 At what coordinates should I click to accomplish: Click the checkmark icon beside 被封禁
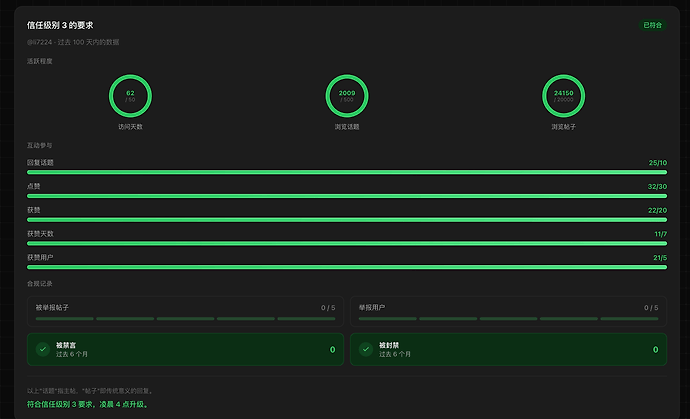[x=366, y=349]
